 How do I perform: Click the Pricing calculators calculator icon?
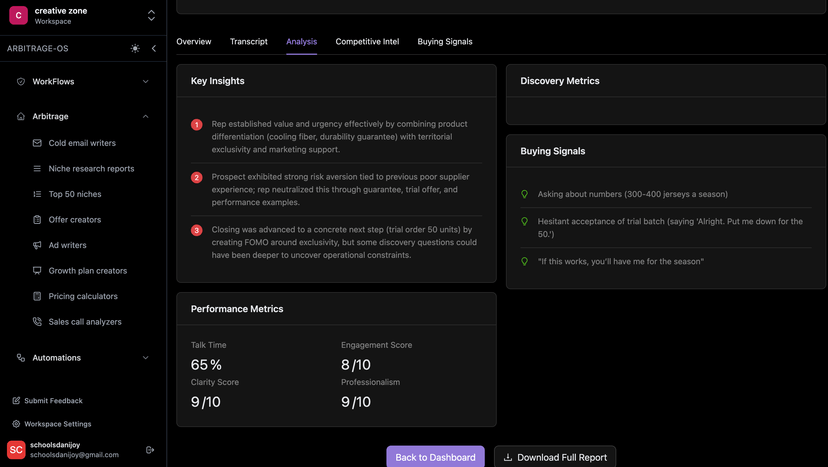click(x=37, y=296)
